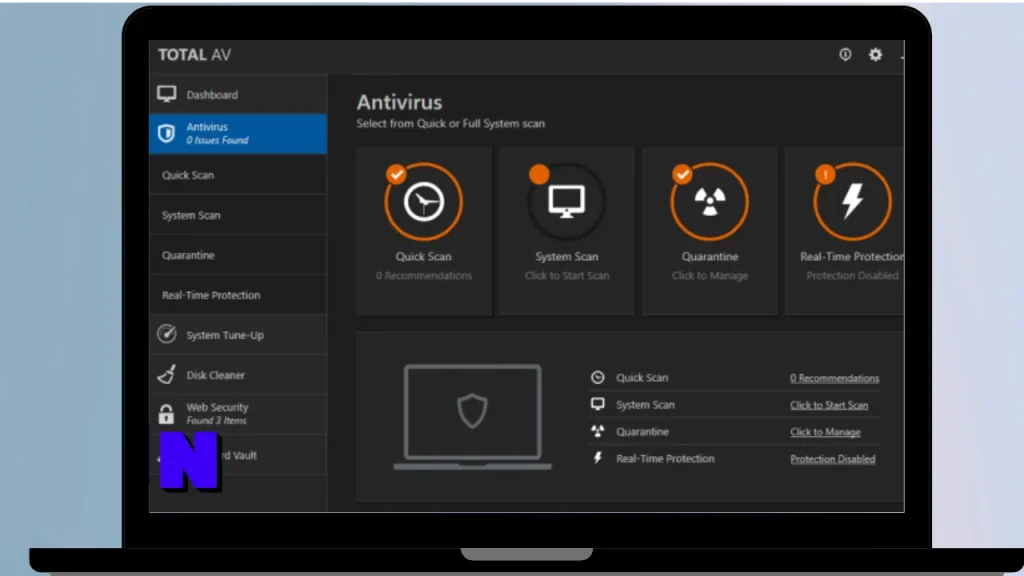Screen dimensions: 1024x576
Task: Open Quick Scan submenu item in sidebar
Action: [238, 175]
